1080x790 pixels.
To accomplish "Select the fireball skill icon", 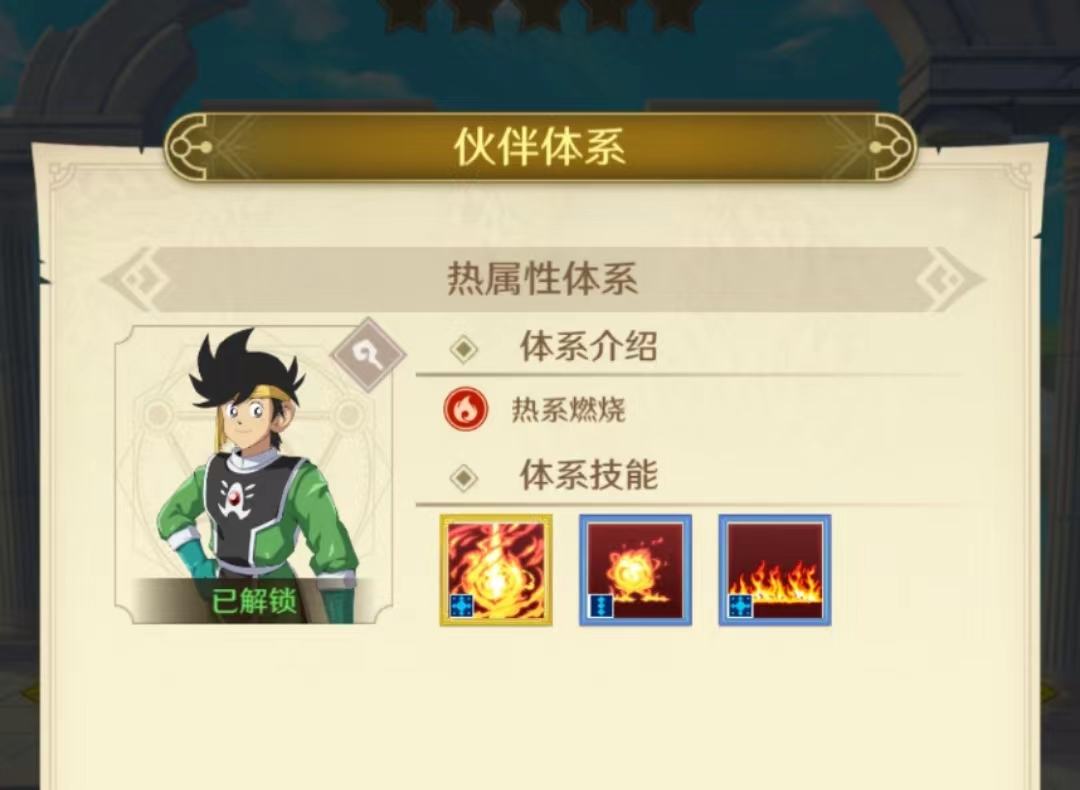I will [x=635, y=570].
